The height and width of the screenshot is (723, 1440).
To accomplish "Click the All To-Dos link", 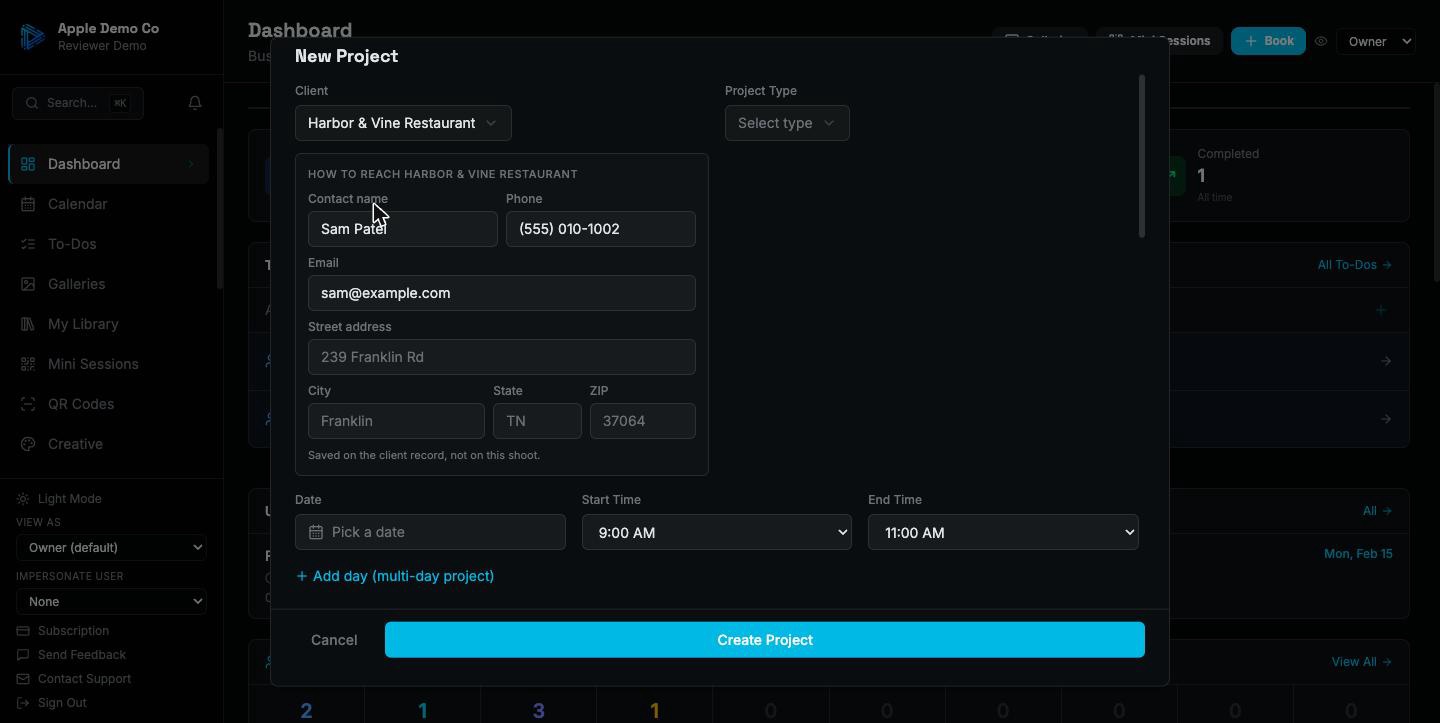I will coord(1354,265).
